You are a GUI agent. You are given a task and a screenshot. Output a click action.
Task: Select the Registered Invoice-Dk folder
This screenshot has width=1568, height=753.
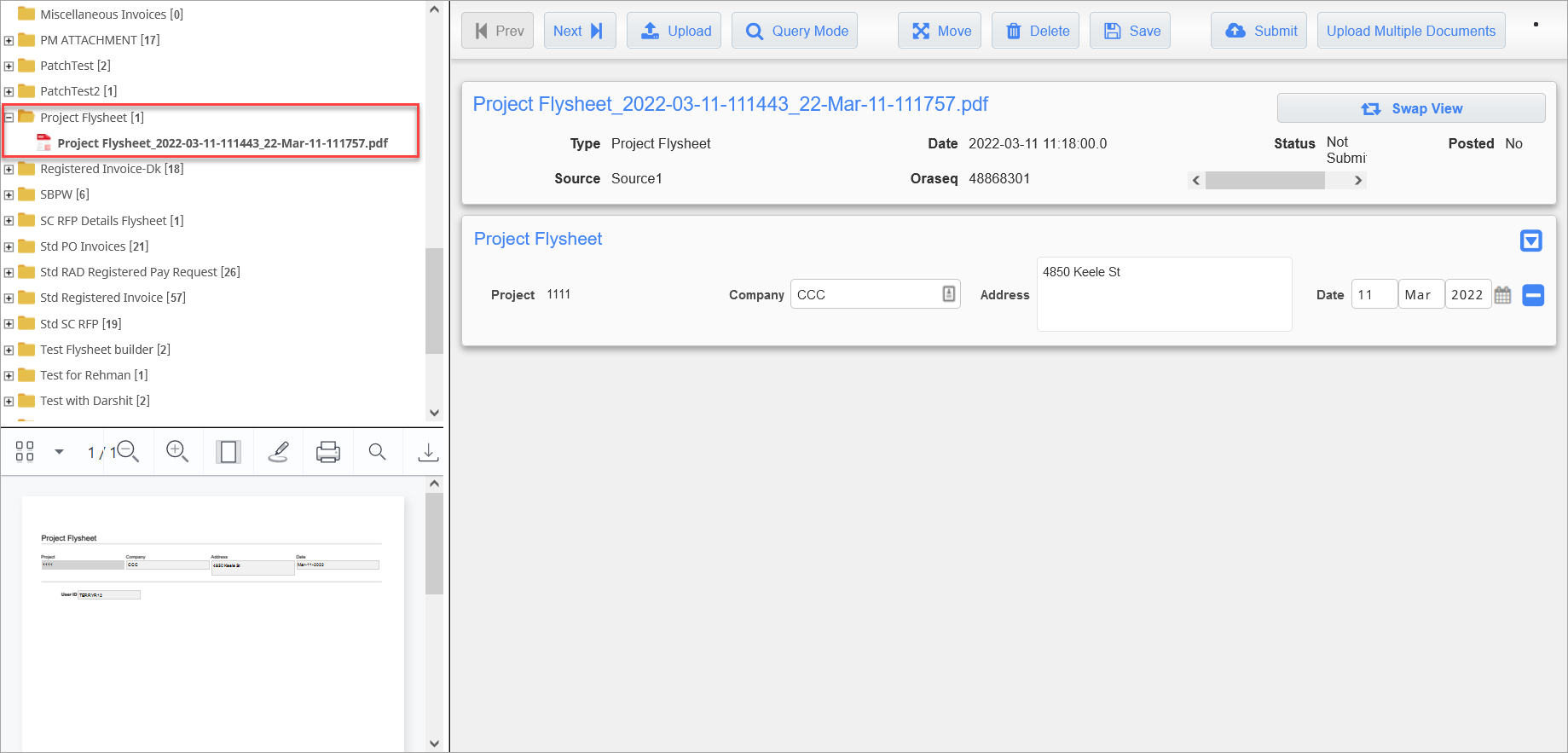coord(111,169)
